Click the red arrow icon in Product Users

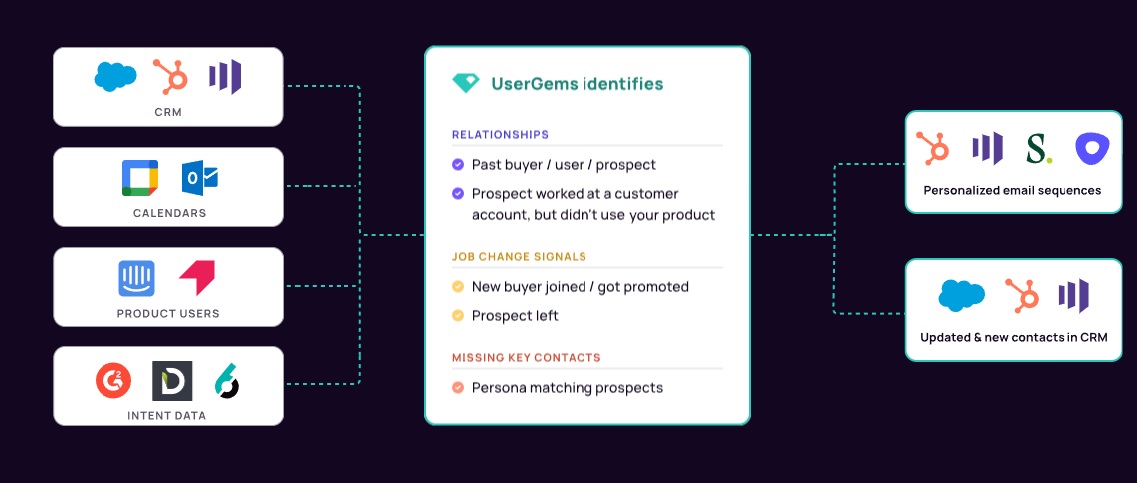click(x=197, y=278)
